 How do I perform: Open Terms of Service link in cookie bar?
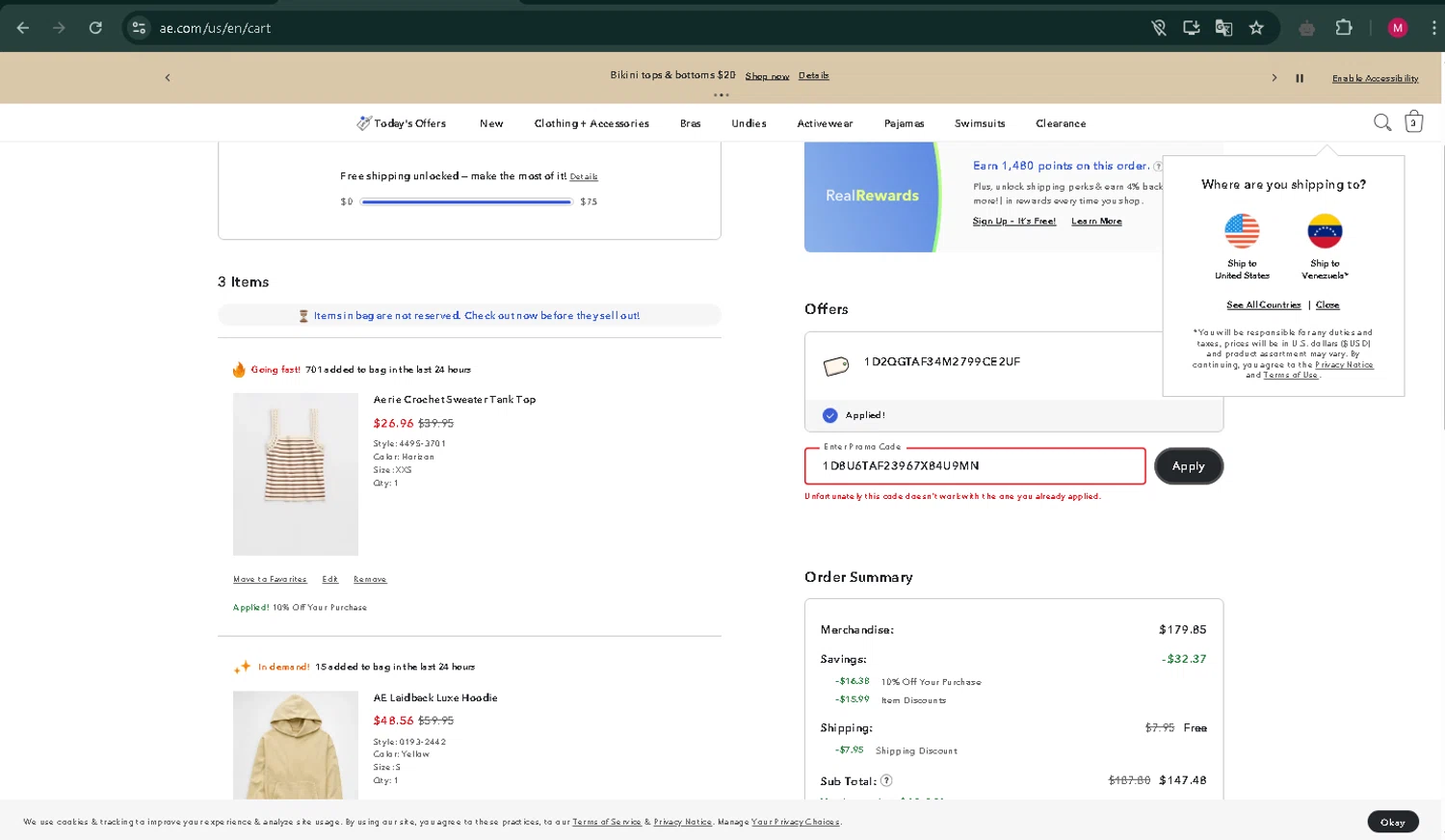[606, 822]
